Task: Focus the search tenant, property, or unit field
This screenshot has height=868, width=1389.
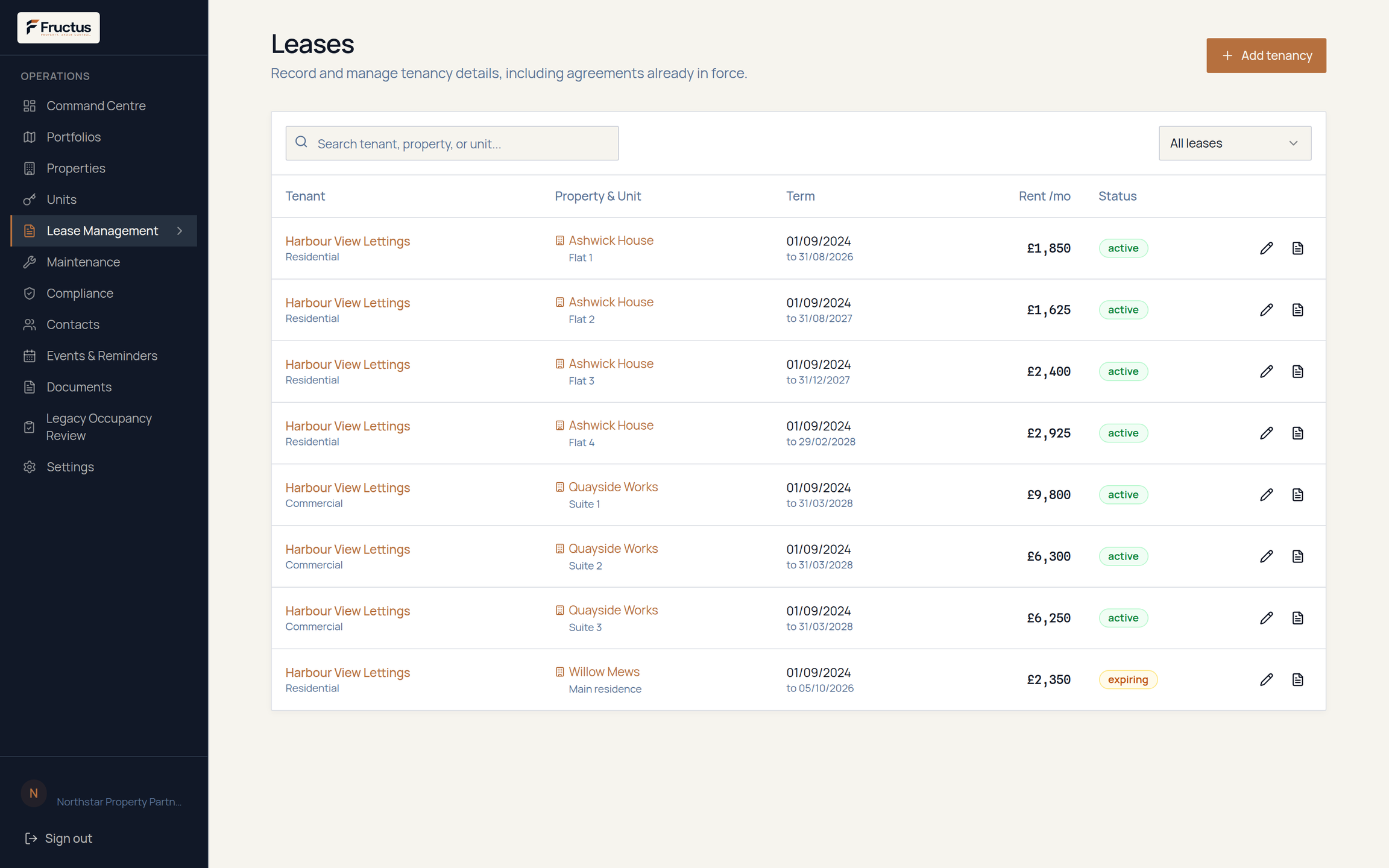Action: point(452,143)
